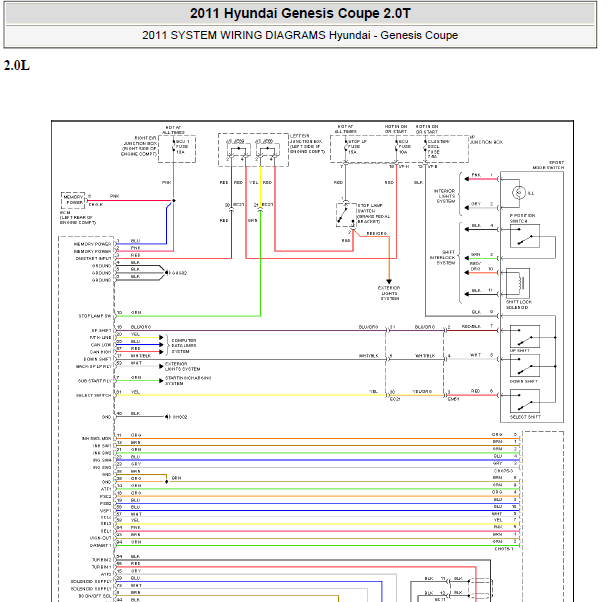Click the 'MEMORY POWER' label at pin 1 BLU
This screenshot has width=608, height=602.
(x=92, y=244)
